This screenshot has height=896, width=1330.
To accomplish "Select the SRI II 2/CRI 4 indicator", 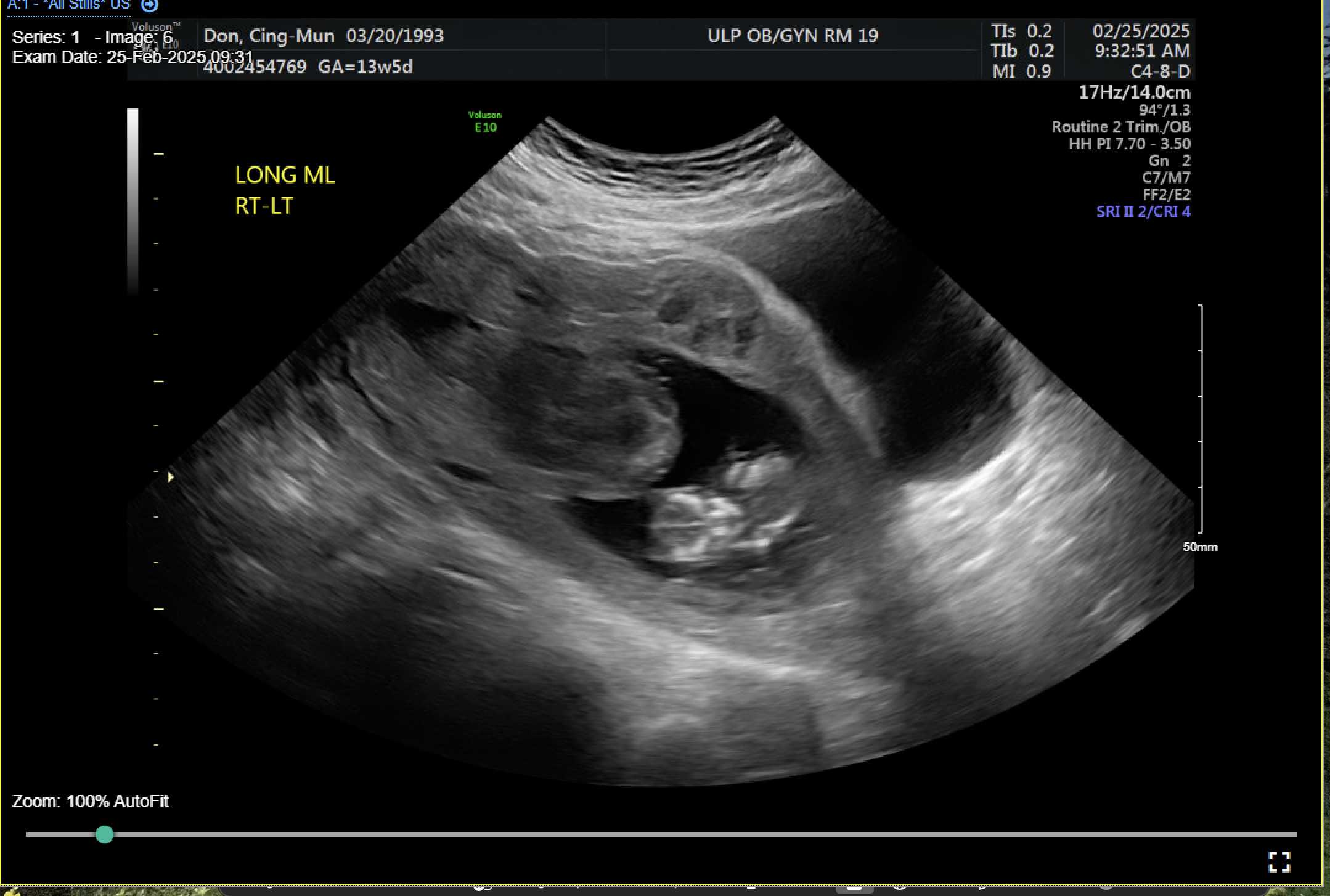I will (1142, 211).
